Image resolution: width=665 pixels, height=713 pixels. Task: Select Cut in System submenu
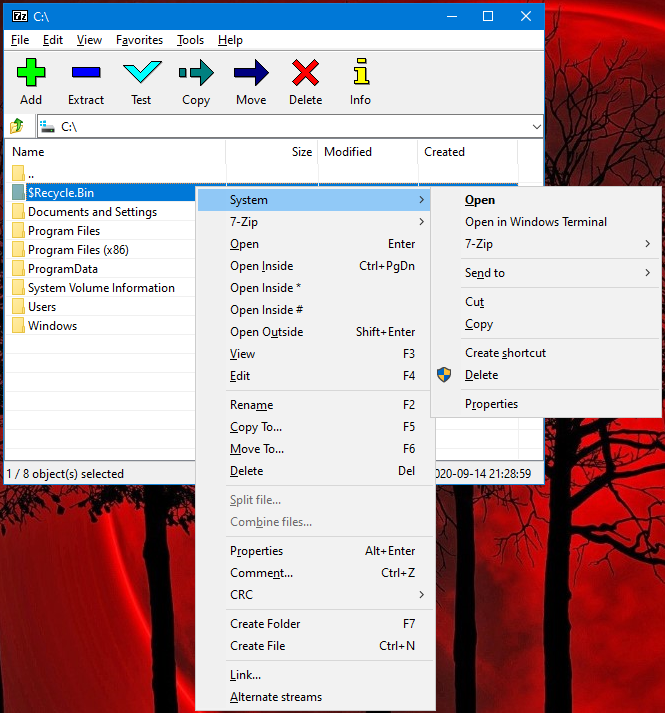(x=546, y=302)
